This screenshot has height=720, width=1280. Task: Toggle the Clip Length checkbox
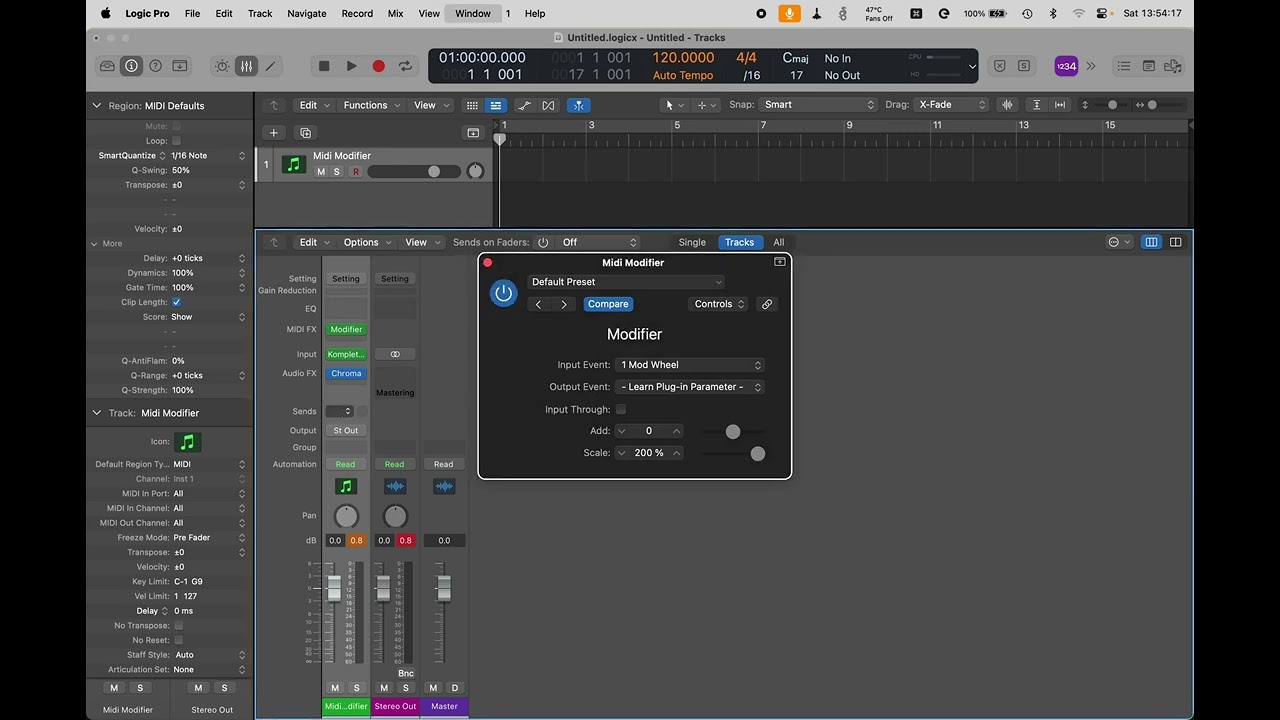[x=177, y=302]
